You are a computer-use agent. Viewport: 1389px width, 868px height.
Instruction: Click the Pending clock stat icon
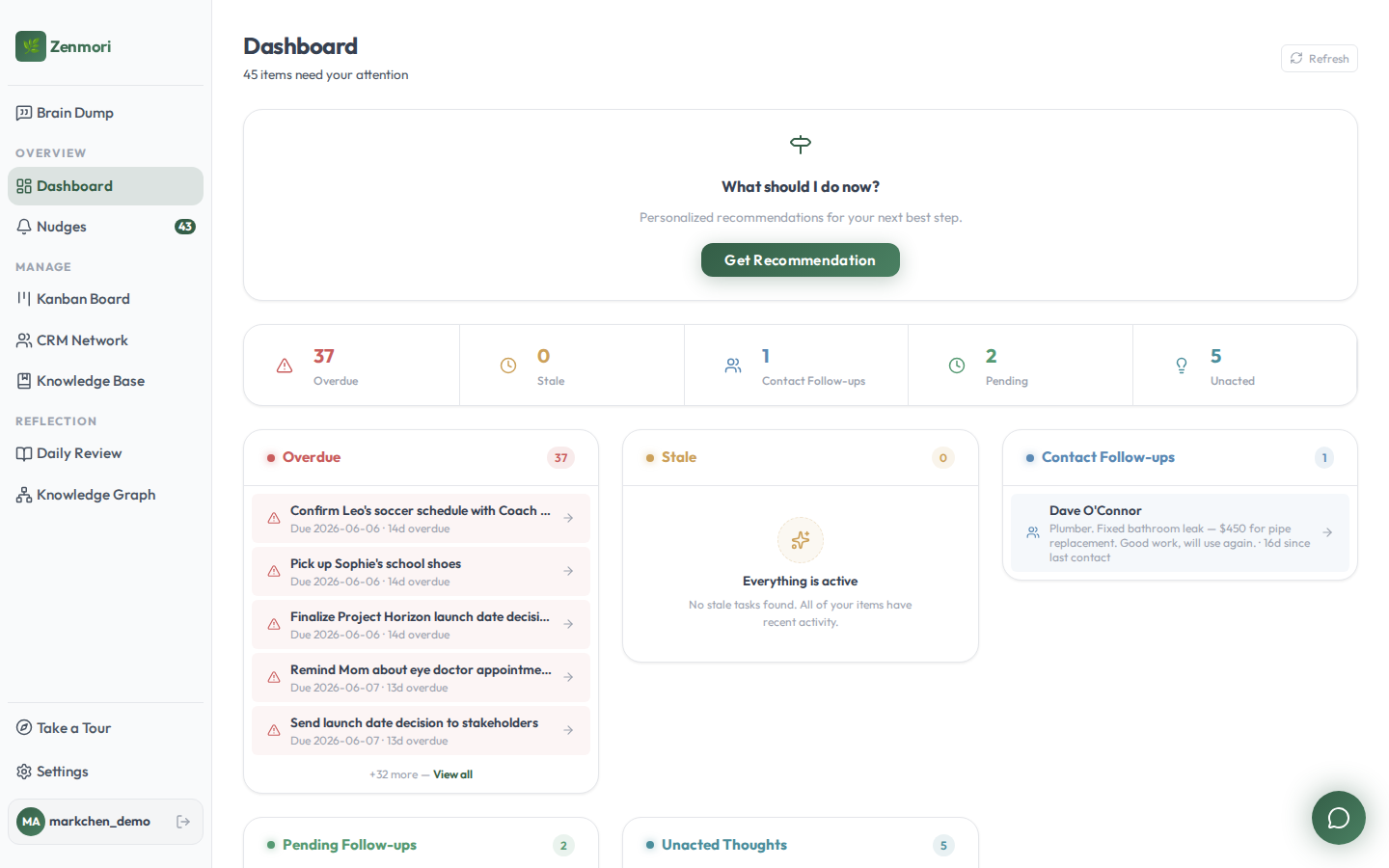coord(957,366)
